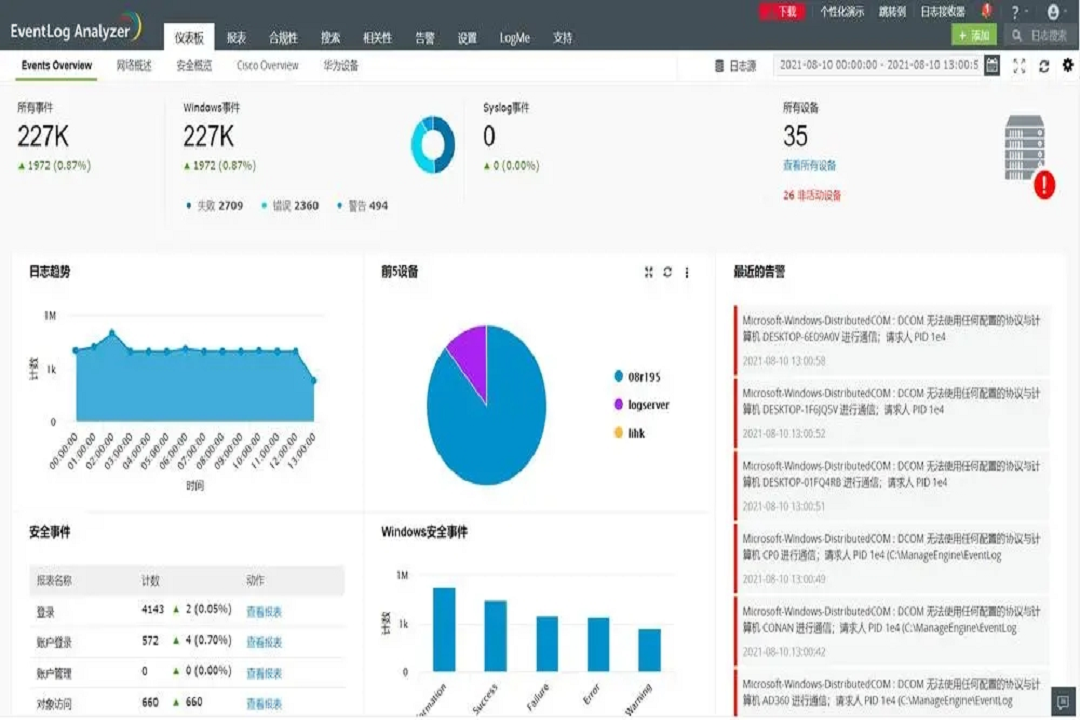Select the LogMe tab
The image size is (1080, 720).
point(515,38)
